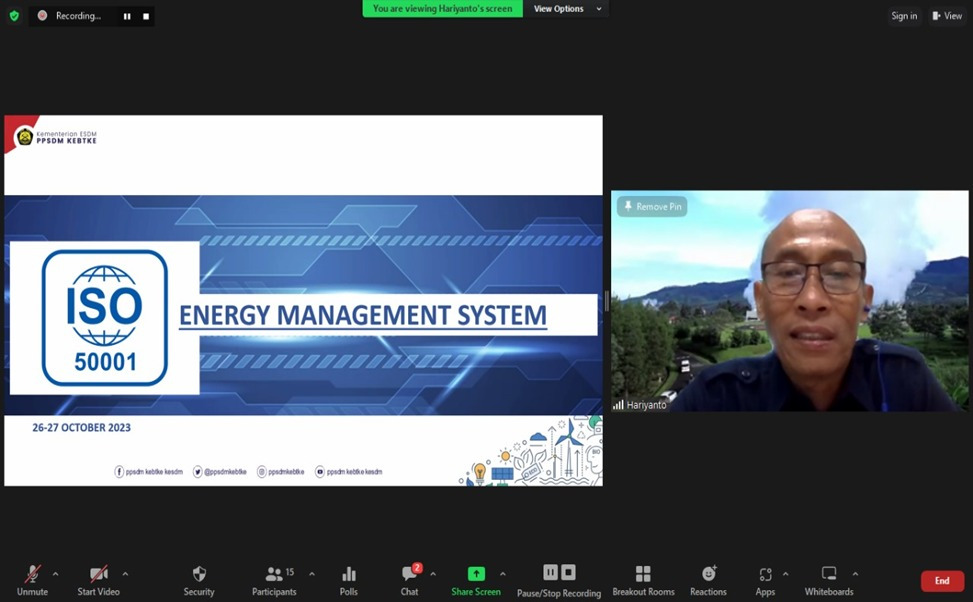Image resolution: width=973 pixels, height=602 pixels.
Task: Expand the arrow beside Chat
Action: [433, 574]
